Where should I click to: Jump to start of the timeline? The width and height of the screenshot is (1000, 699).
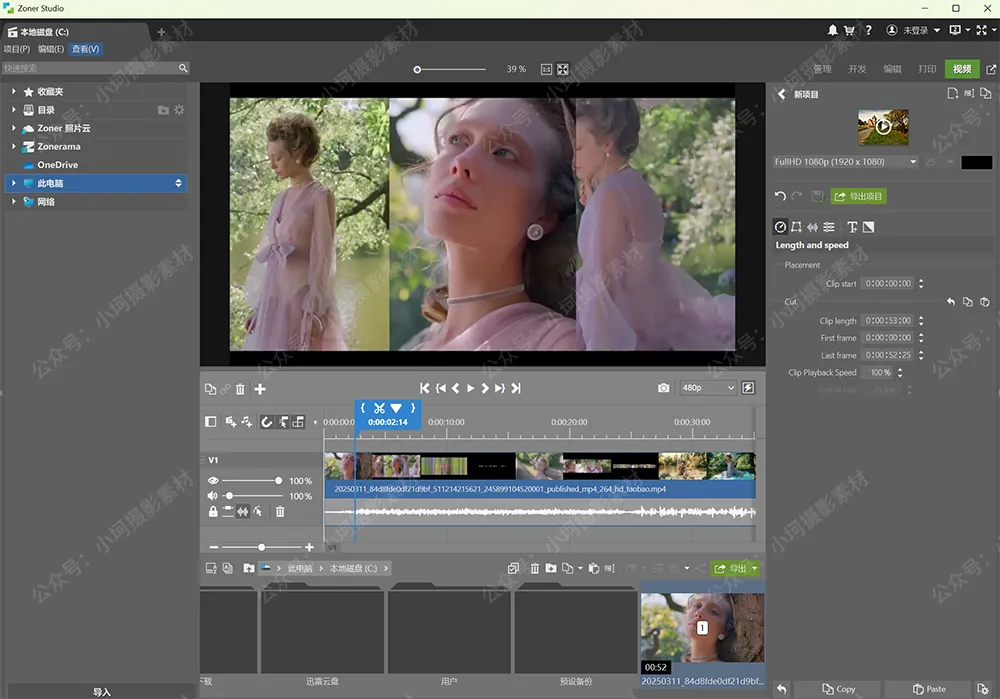coord(424,388)
